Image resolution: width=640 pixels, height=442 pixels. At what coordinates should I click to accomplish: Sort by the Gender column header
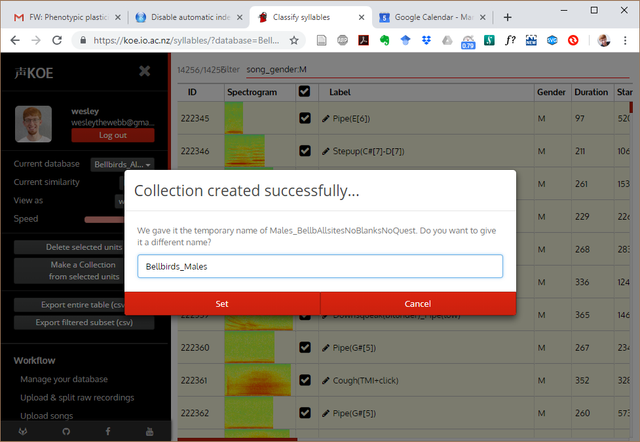point(551,92)
